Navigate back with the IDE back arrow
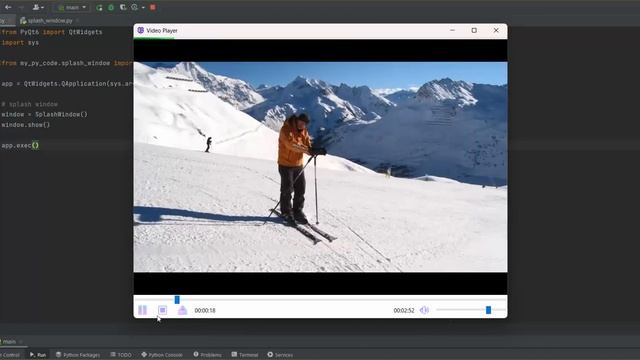Viewport: 640px width, 360px height. [8, 7]
